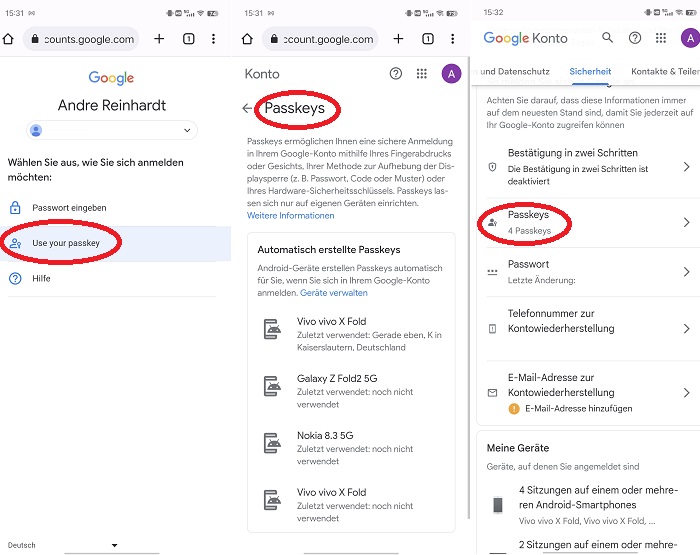Tap home icon in left phone browser
Screen dimensions: 700x555
(8, 39)
